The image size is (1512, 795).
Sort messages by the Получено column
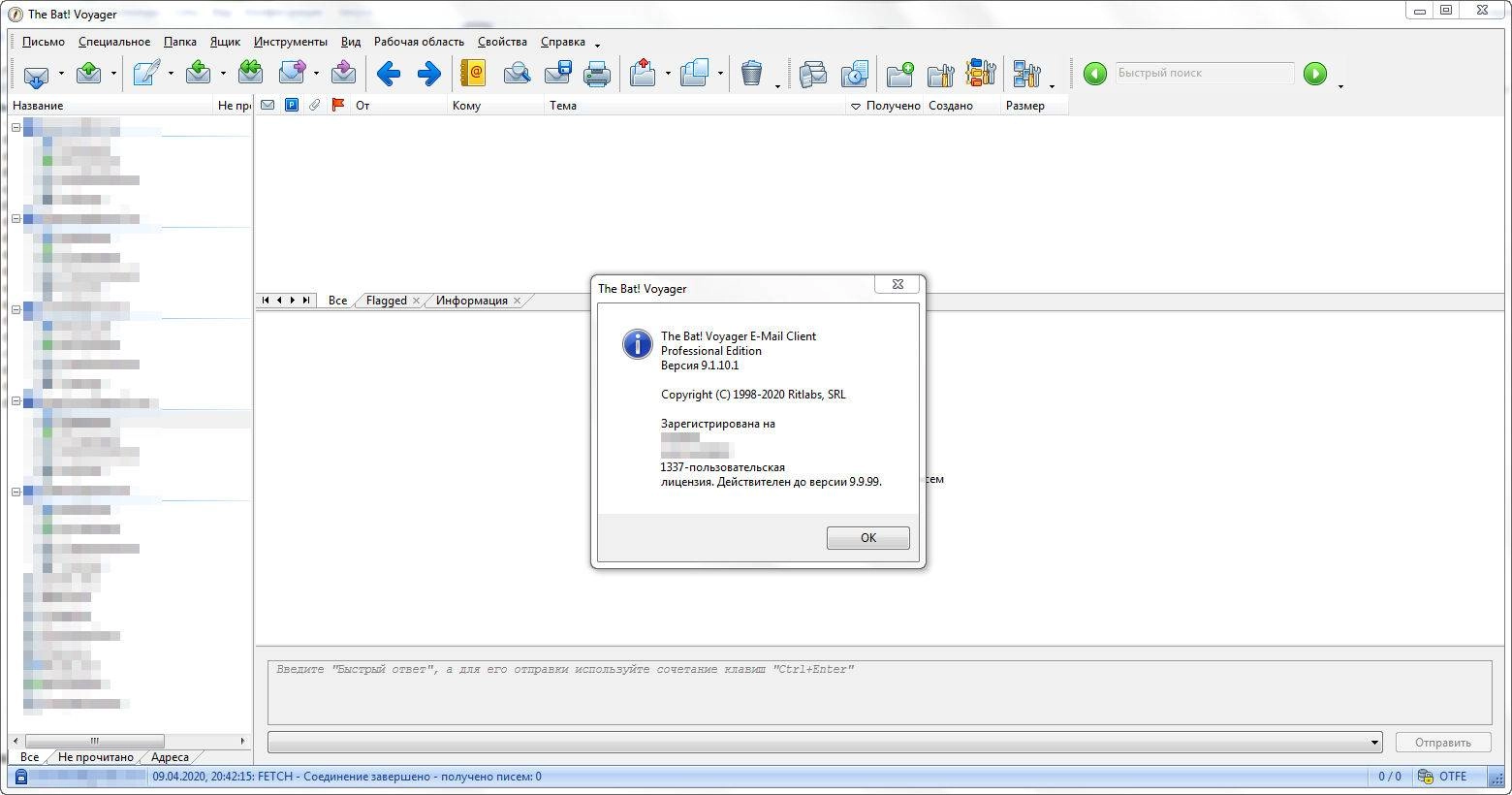[884, 106]
